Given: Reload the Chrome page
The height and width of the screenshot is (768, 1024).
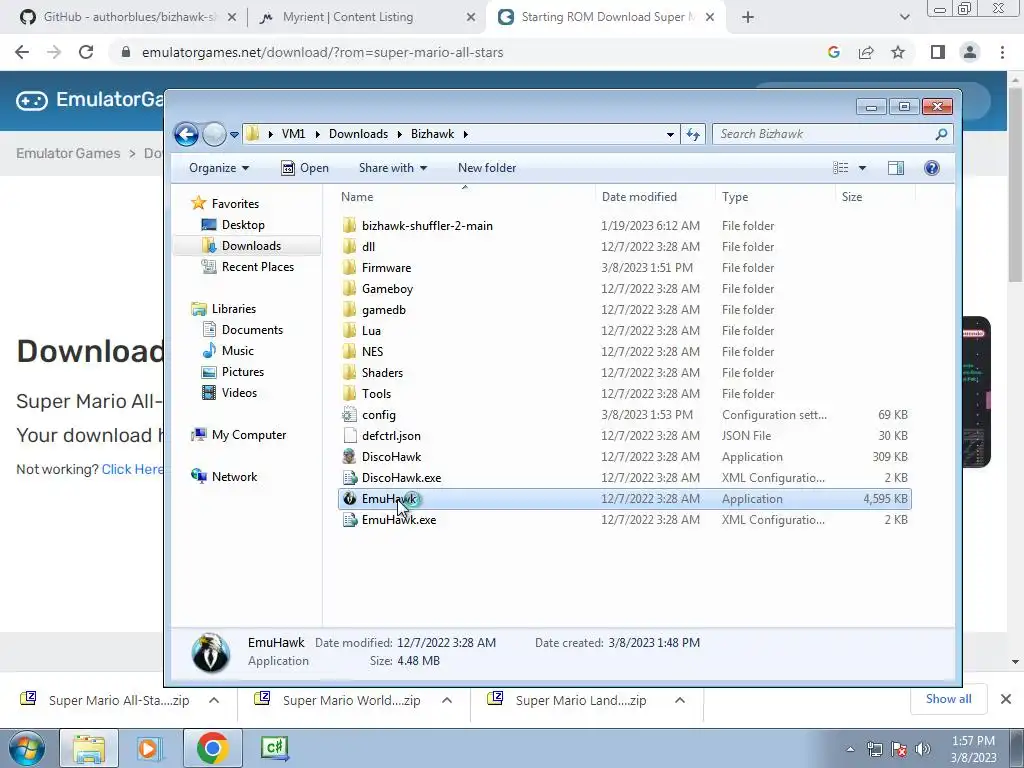Looking at the screenshot, I should (86, 52).
